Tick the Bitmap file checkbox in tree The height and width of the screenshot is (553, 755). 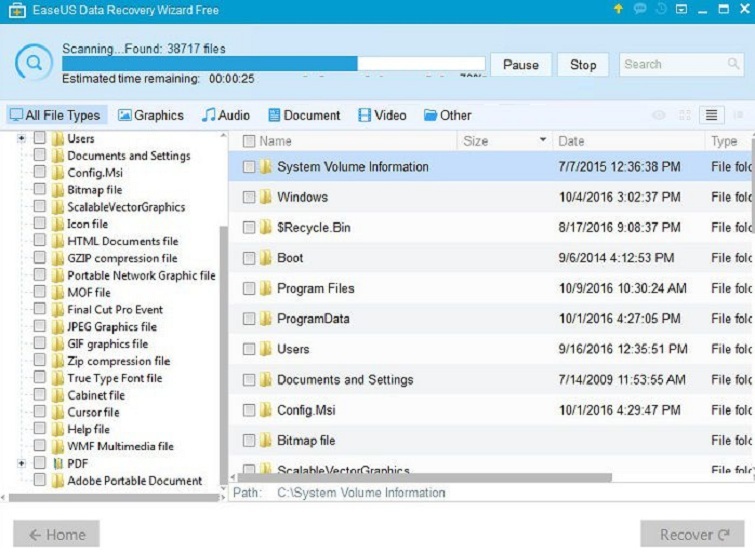[39, 189]
